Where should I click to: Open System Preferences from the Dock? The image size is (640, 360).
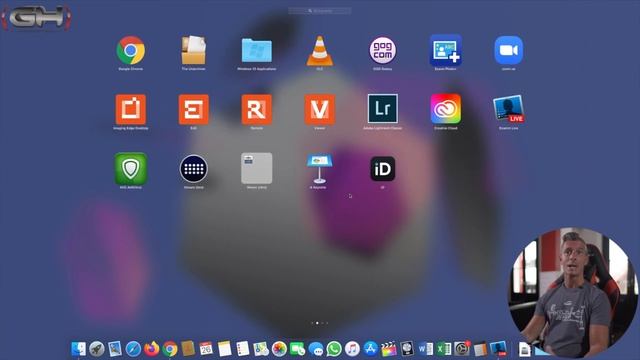462,349
